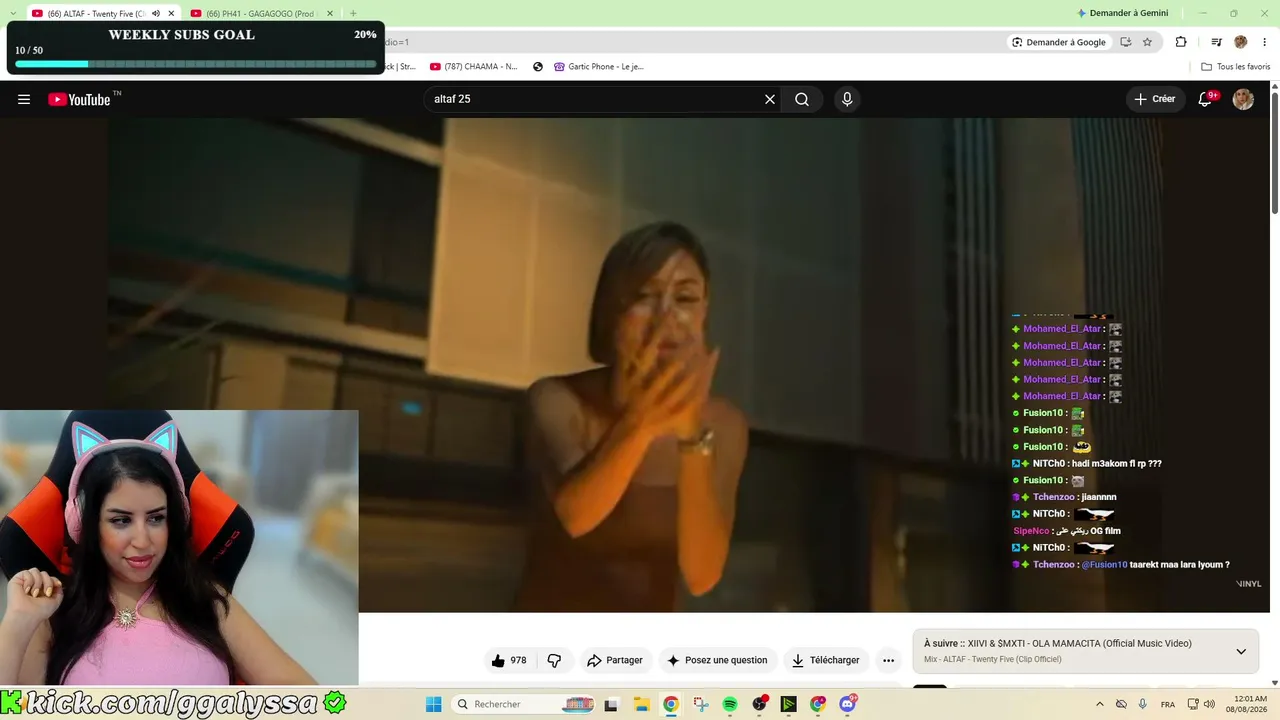Open the Chrome three-dot menu

pyautogui.click(x=1265, y=42)
